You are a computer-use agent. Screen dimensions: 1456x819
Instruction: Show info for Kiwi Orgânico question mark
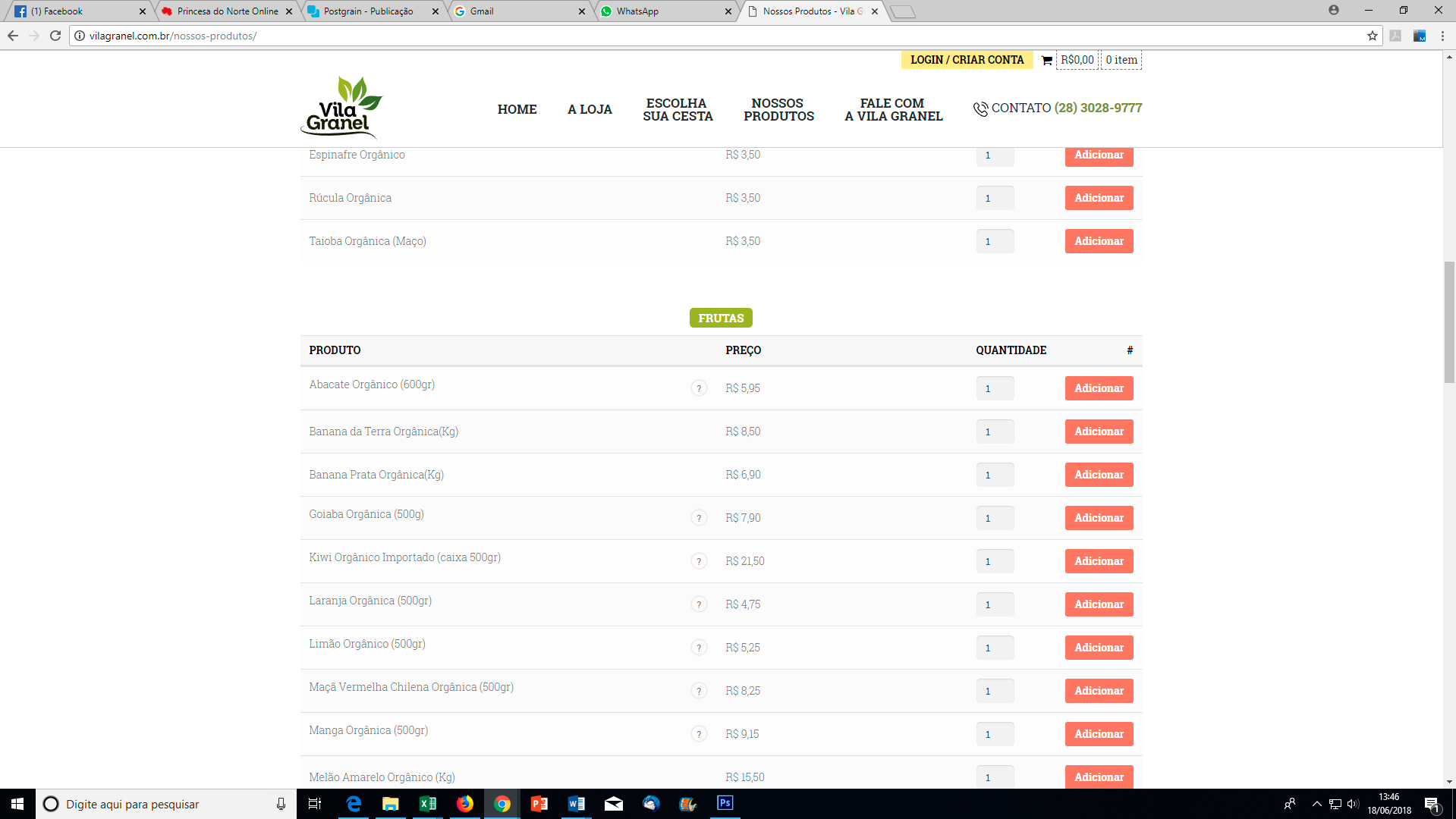point(699,561)
